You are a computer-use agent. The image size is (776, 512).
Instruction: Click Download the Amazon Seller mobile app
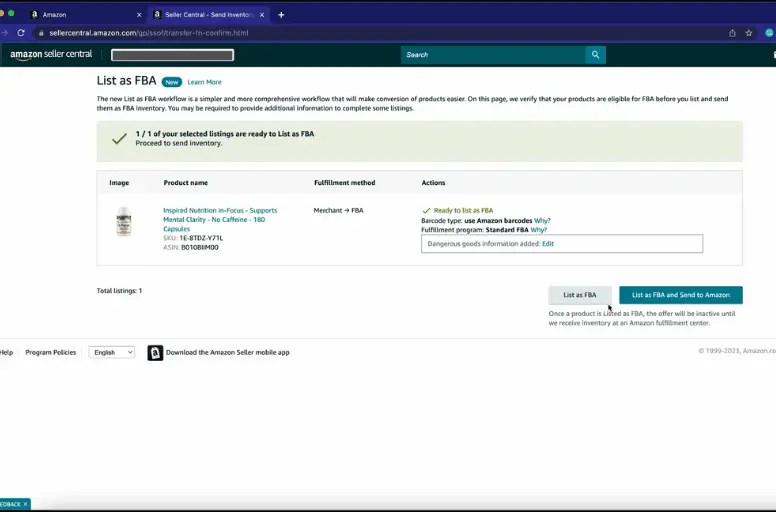[228, 352]
